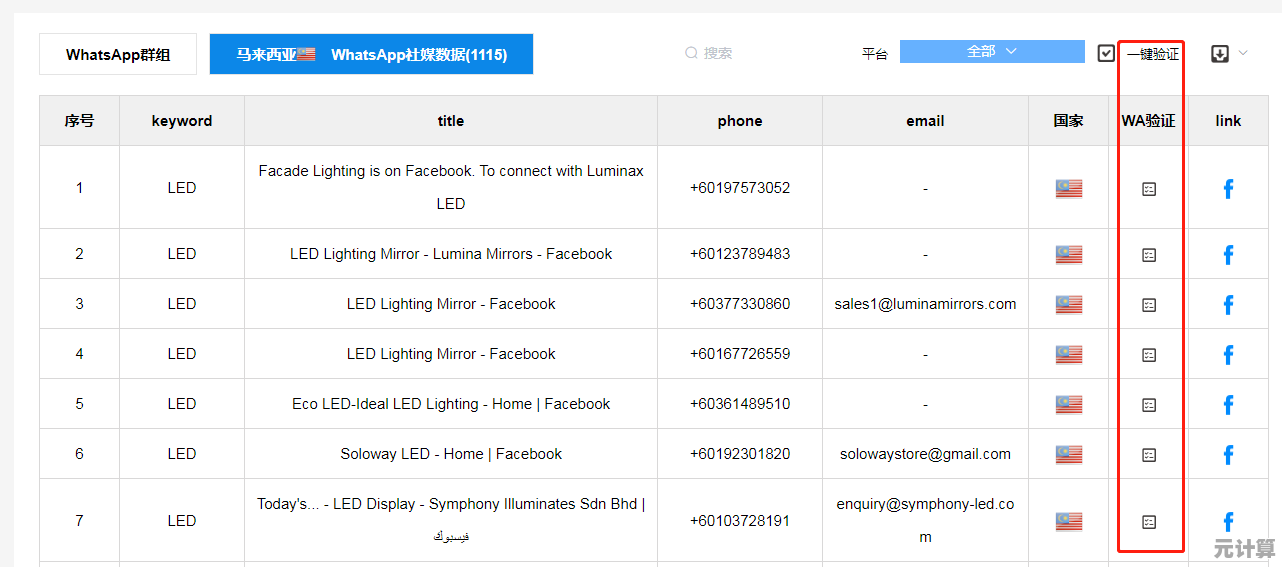Click the search magnifier icon
The width and height of the screenshot is (1282, 567).
(x=691, y=53)
